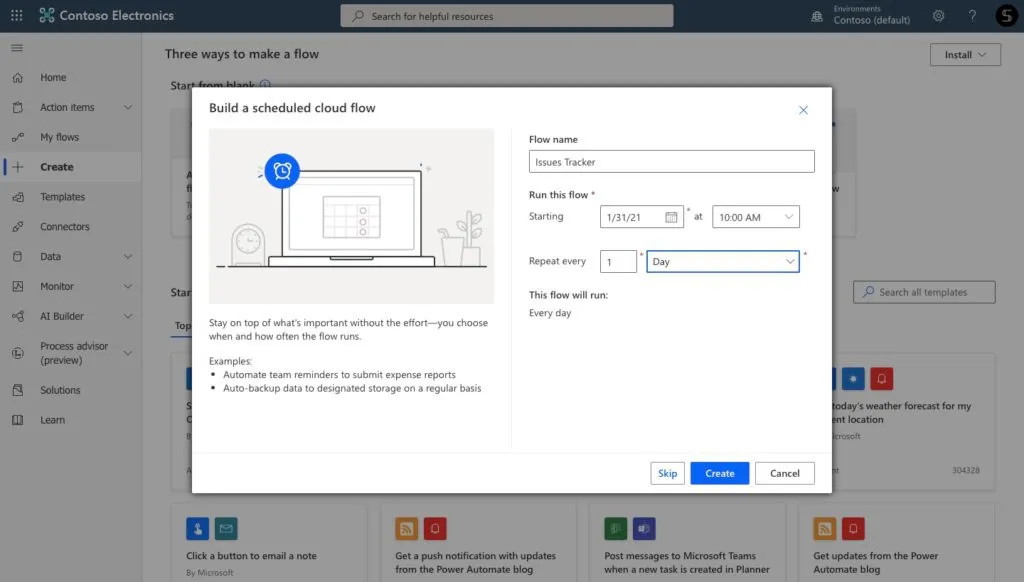Click the Create plus icon
This screenshot has height=582, width=1024.
[x=18, y=167]
